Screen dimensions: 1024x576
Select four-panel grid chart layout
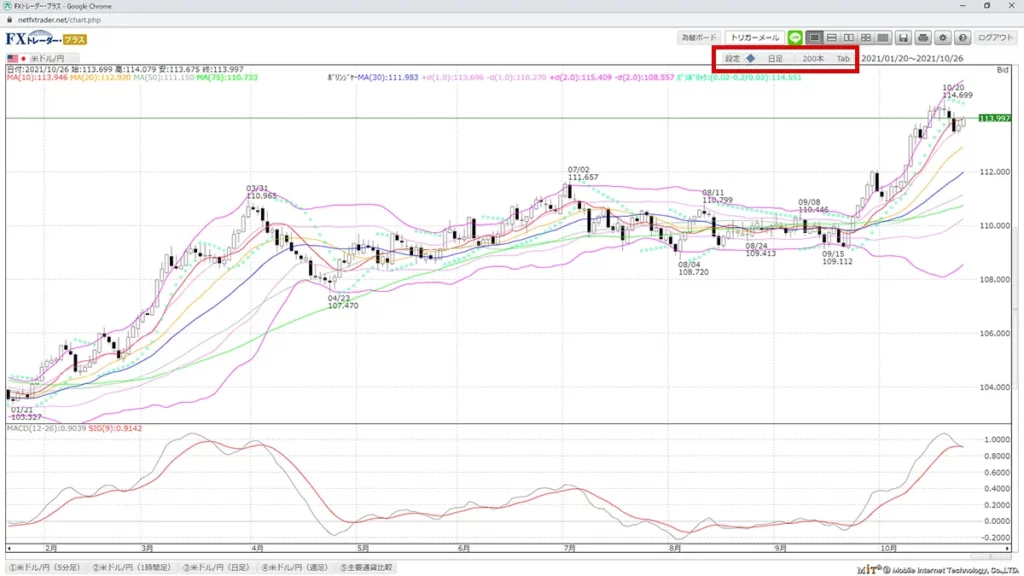tap(866, 38)
